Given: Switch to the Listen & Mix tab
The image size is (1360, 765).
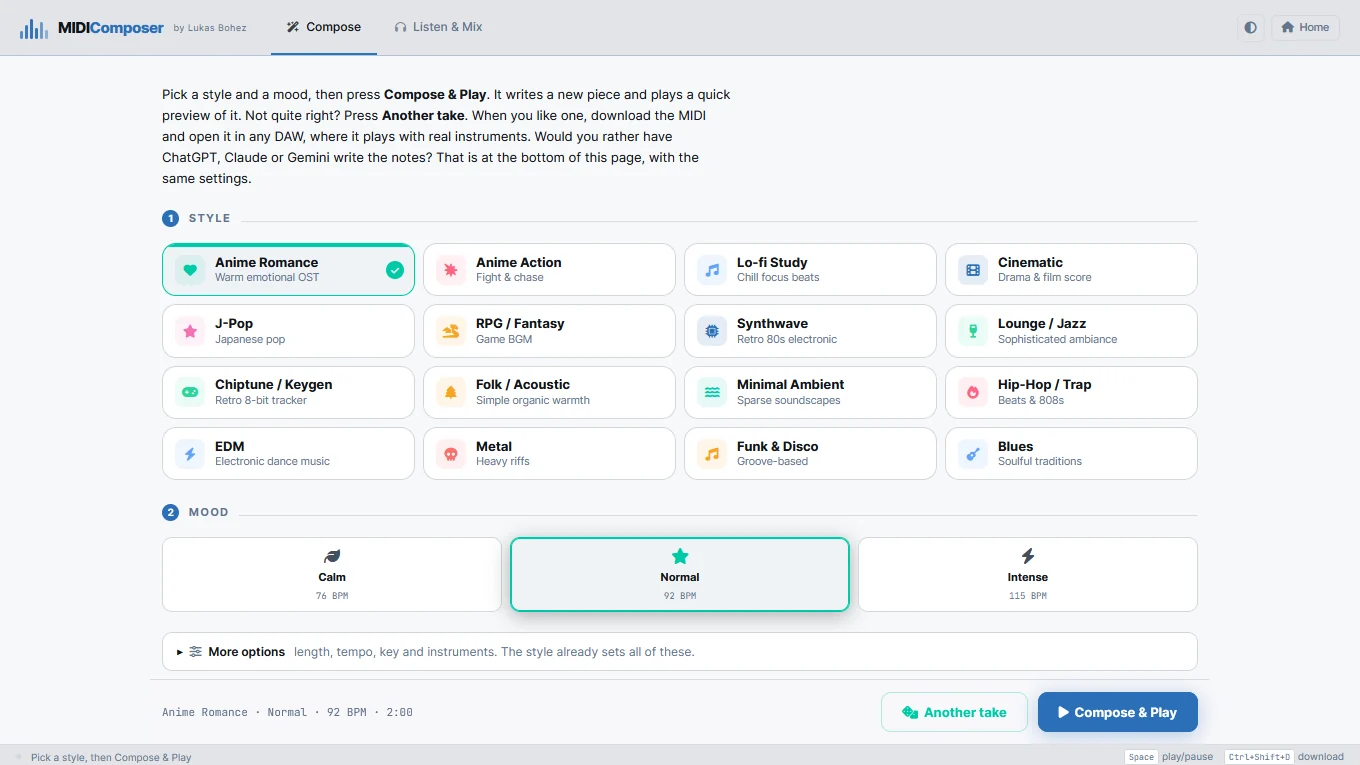Looking at the screenshot, I should [438, 27].
